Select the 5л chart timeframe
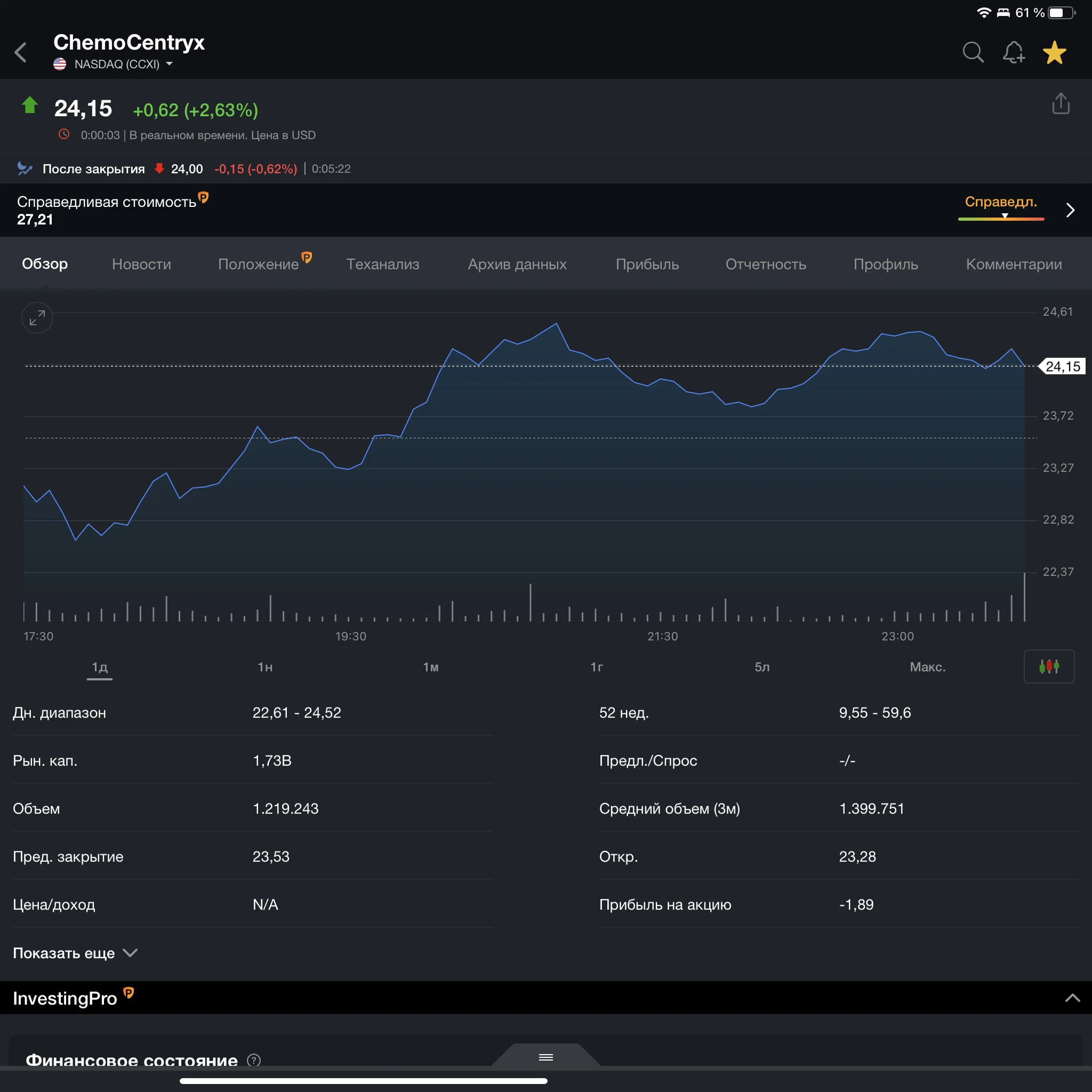 762,667
